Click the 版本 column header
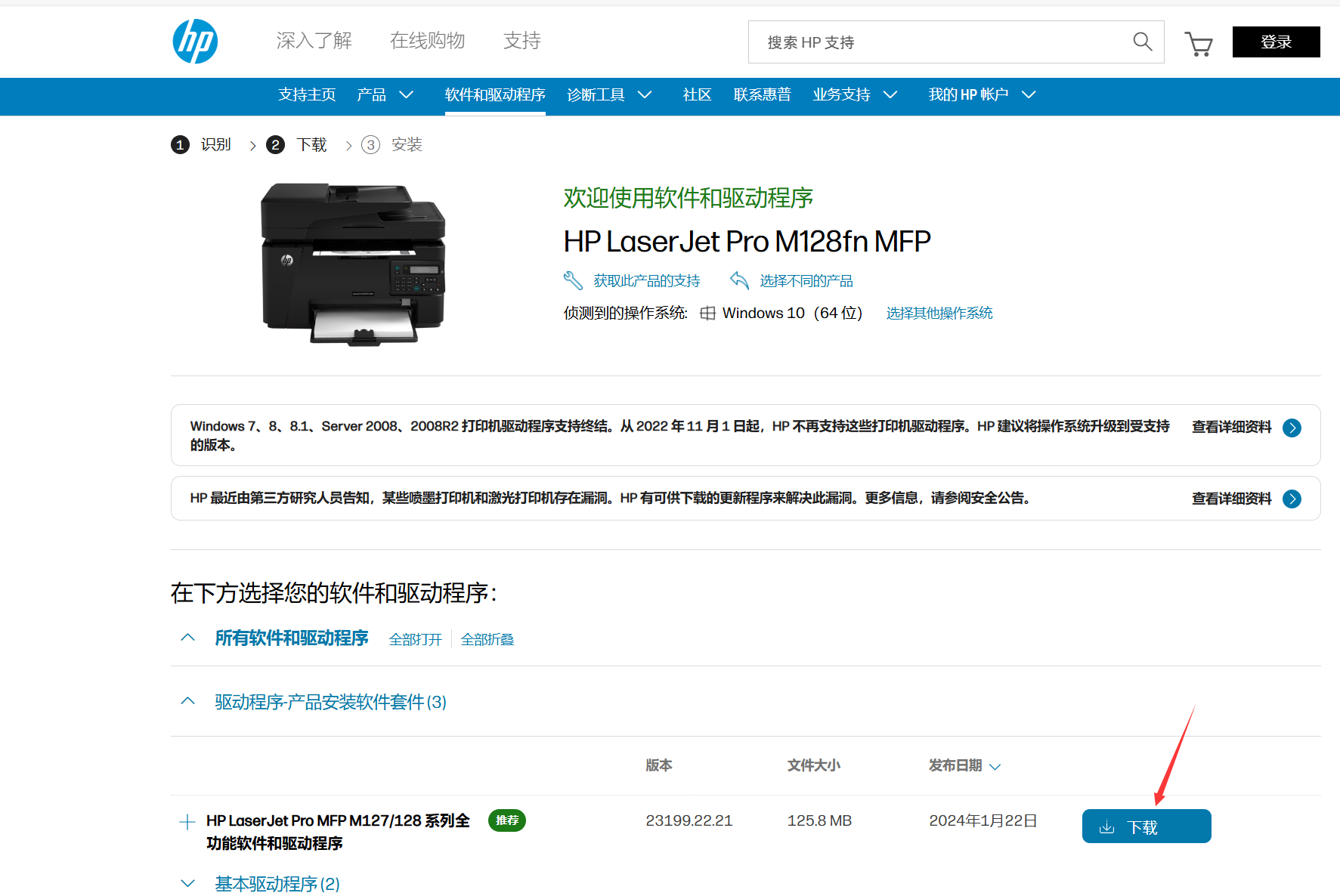The image size is (1340, 896). click(x=659, y=765)
